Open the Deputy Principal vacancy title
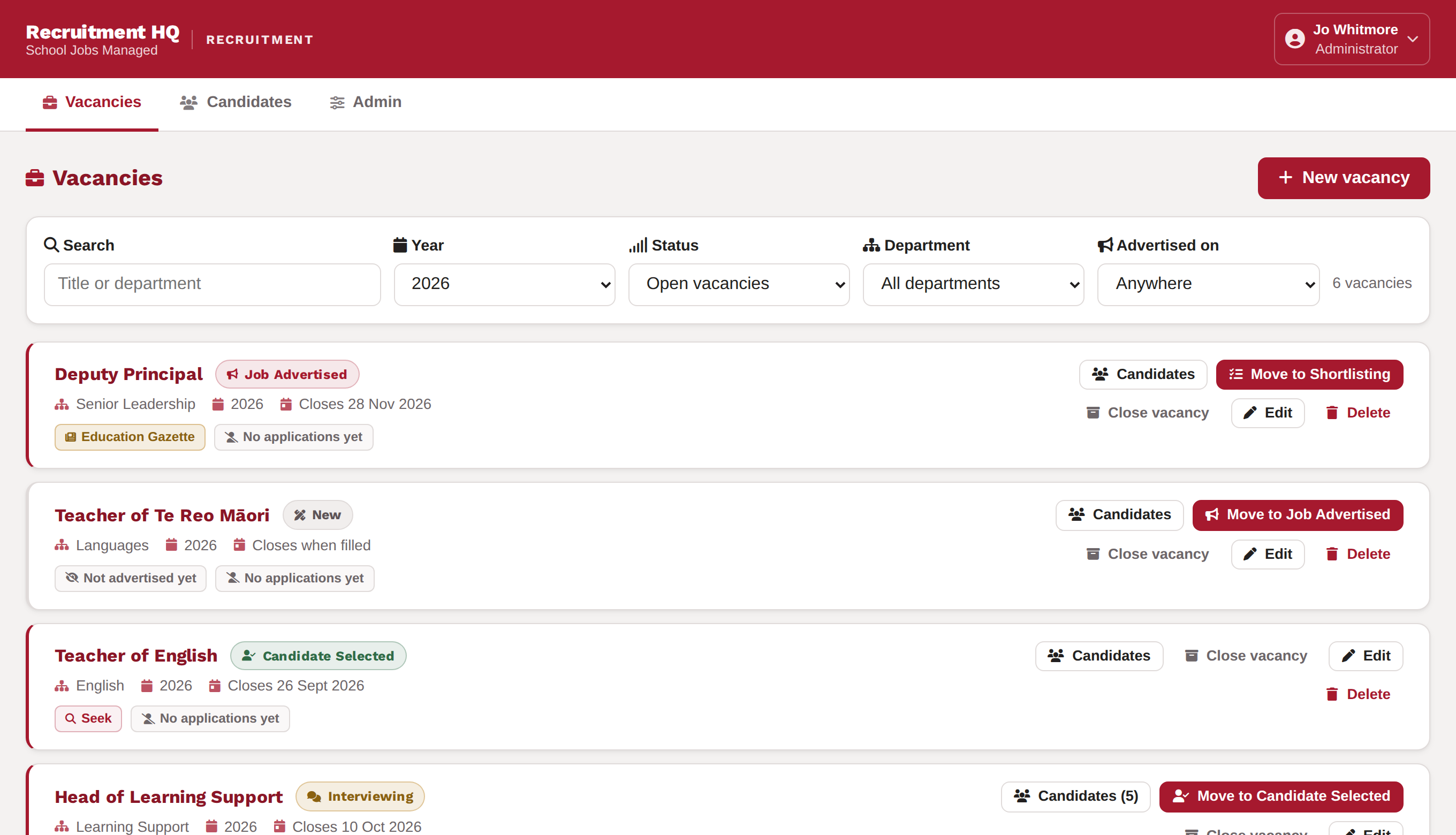Image resolution: width=1456 pixels, height=835 pixels. 128,374
